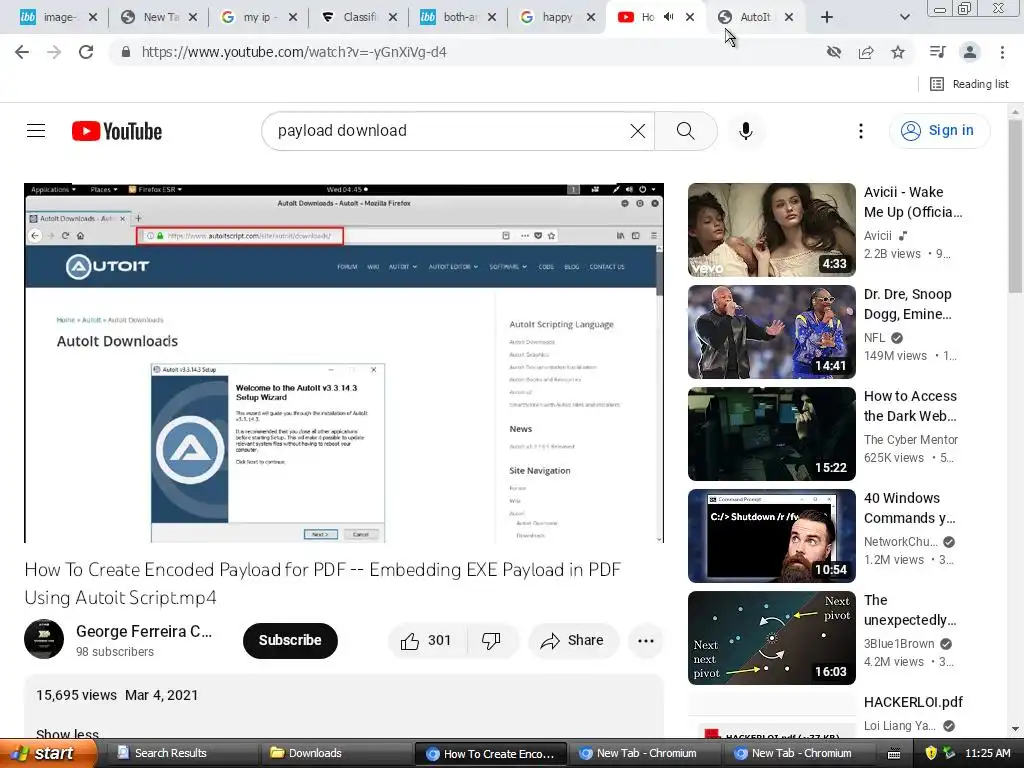
Task: Open the browser profile avatar
Action: click(970, 52)
